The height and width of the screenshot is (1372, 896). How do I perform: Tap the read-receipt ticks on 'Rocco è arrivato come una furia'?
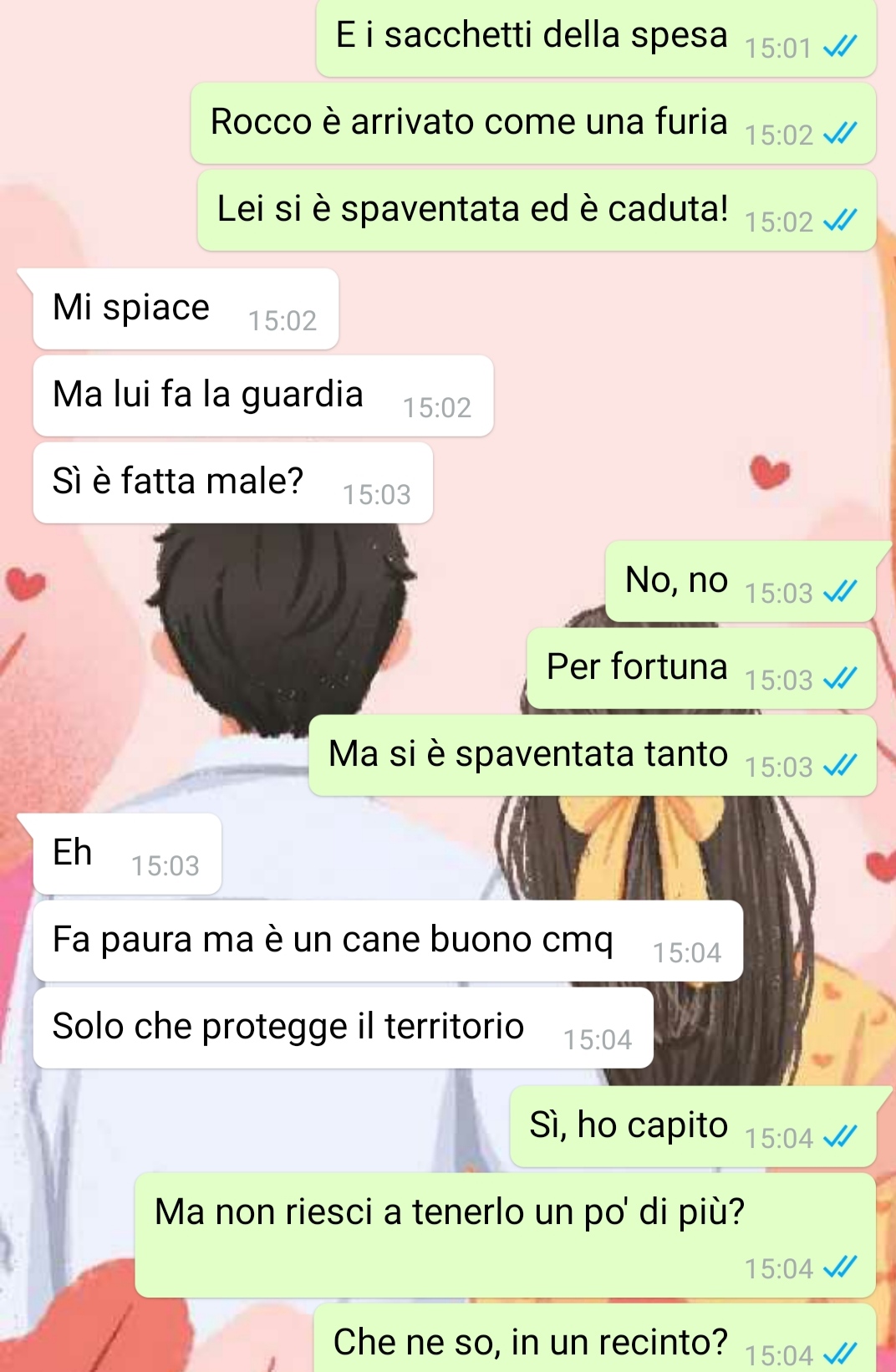[840, 133]
